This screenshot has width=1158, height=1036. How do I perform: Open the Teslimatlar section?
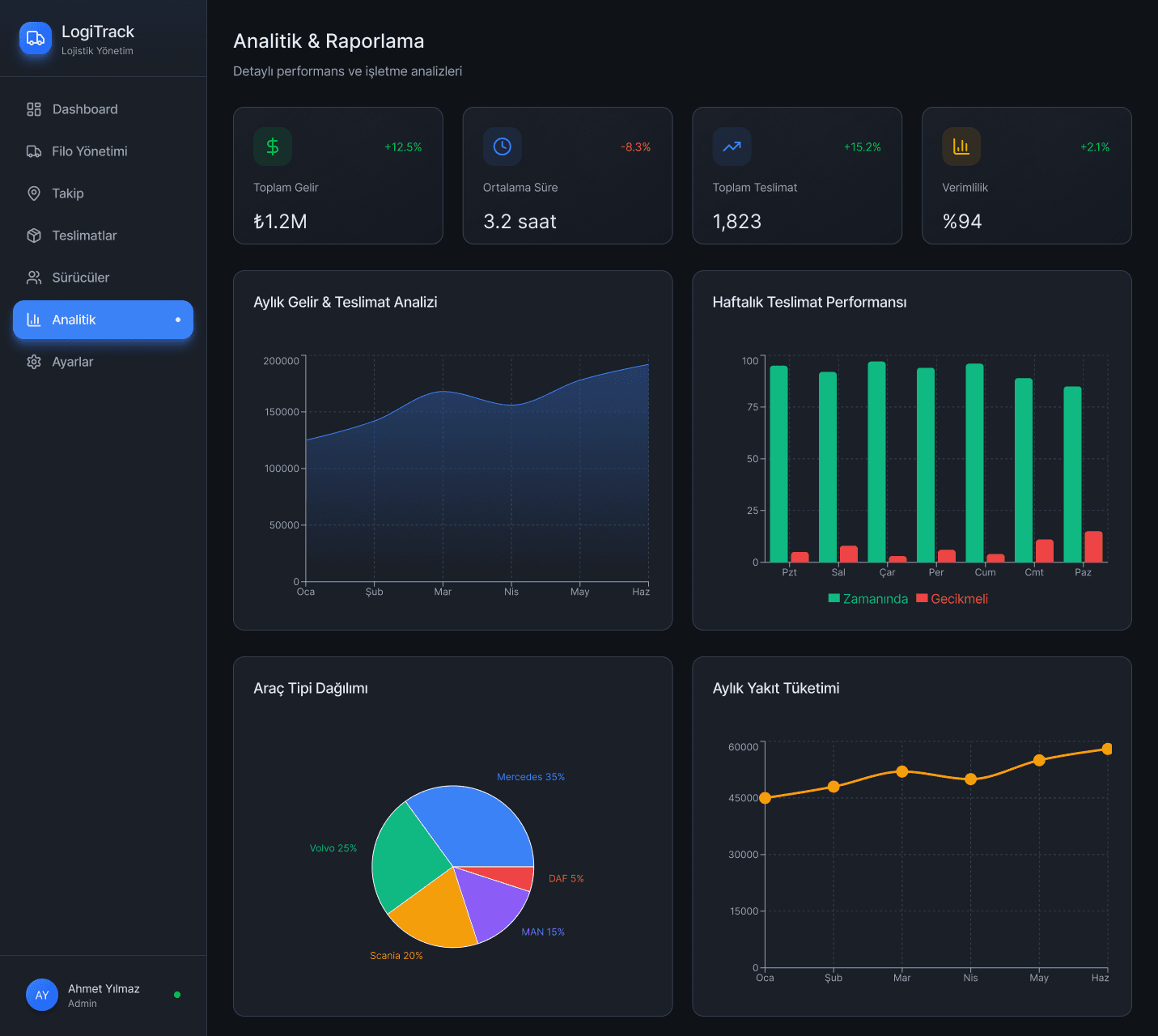point(104,236)
